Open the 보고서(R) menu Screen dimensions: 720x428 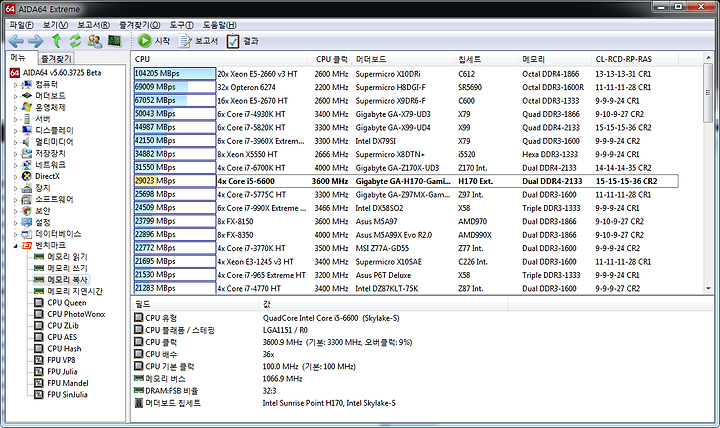click(x=94, y=25)
